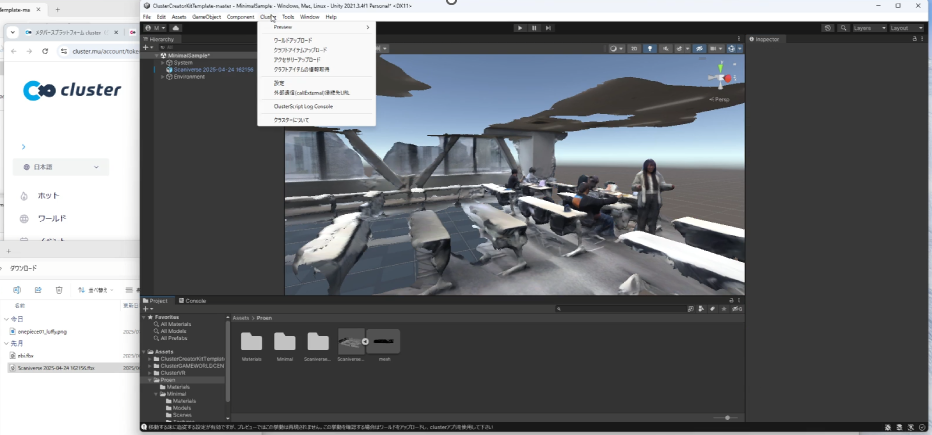Open Unity cloud services icon
The height and width of the screenshot is (435, 932).
coord(176,28)
